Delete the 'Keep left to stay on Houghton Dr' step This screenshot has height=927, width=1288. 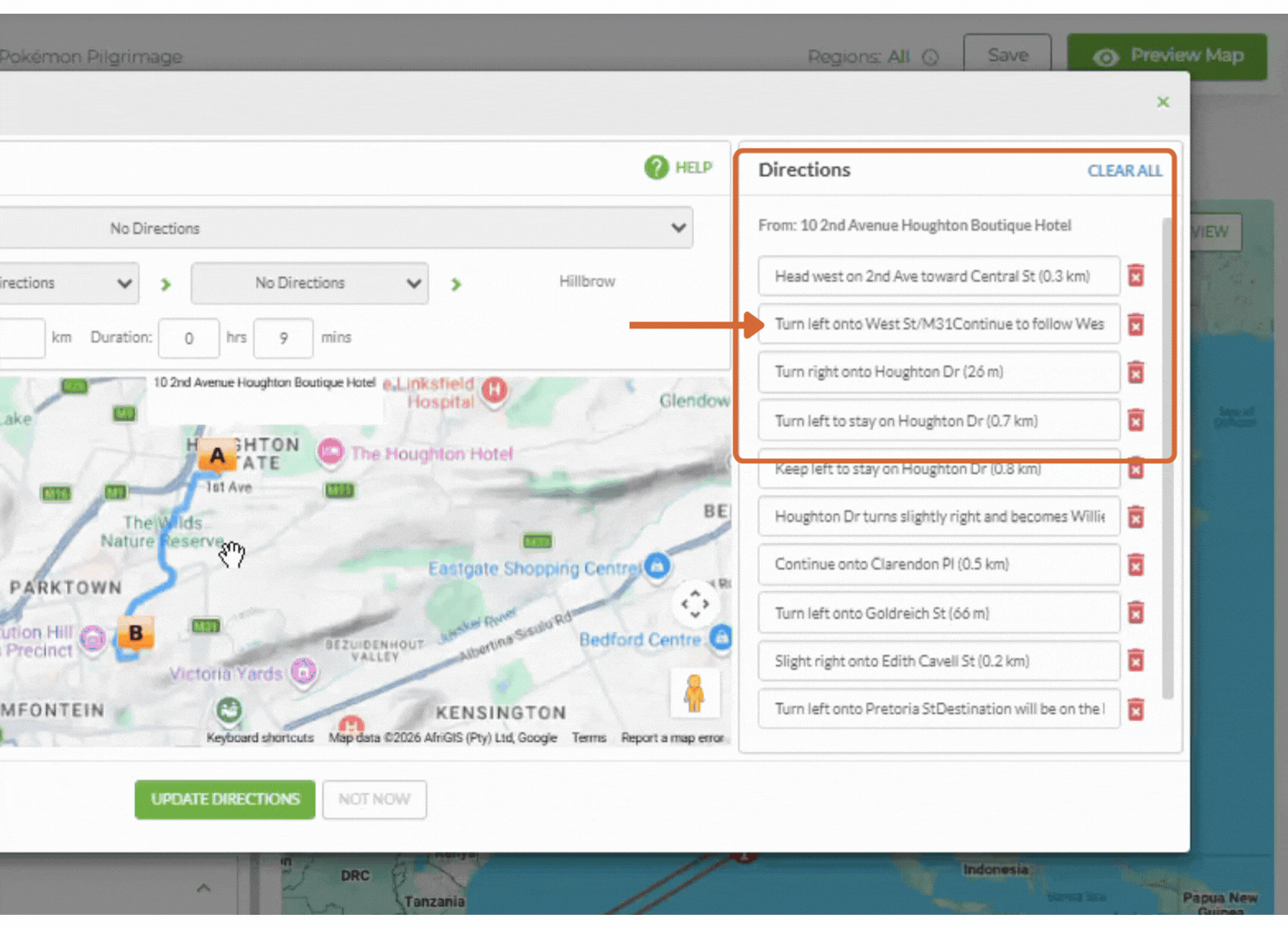(x=1135, y=469)
